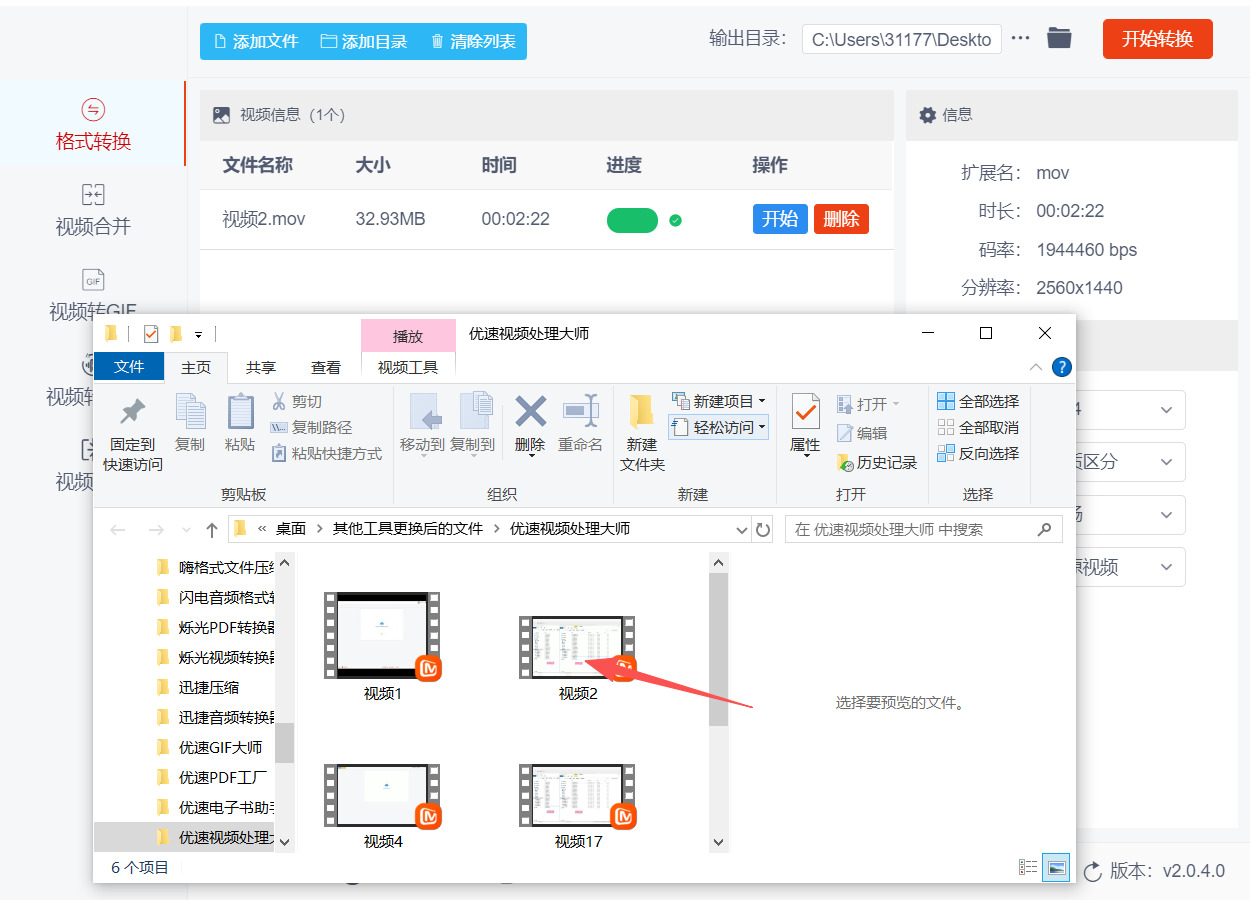The height and width of the screenshot is (900, 1250).
Task: Start conversion with 开始转换 button
Action: 1157,39
